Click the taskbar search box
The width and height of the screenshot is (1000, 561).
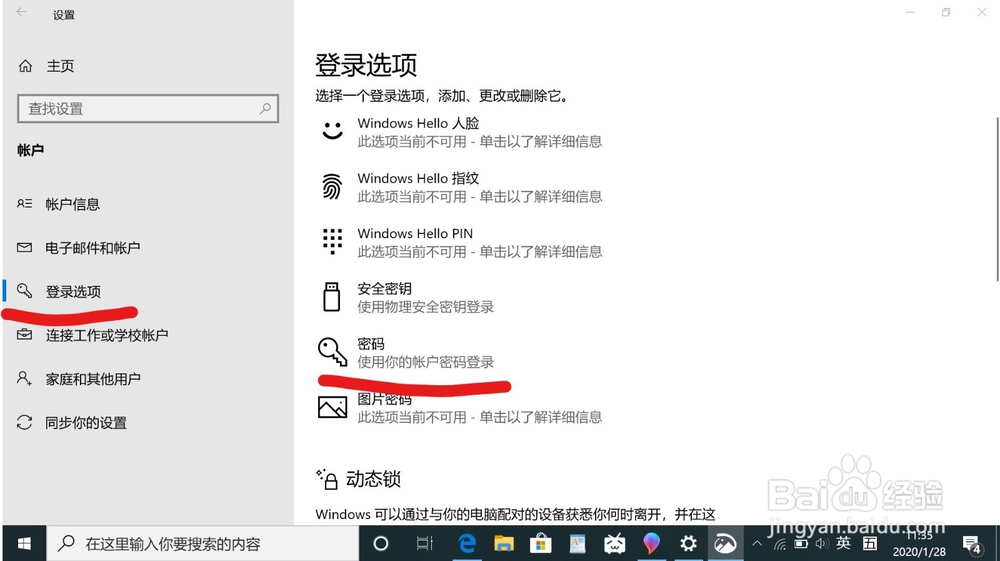coord(203,543)
